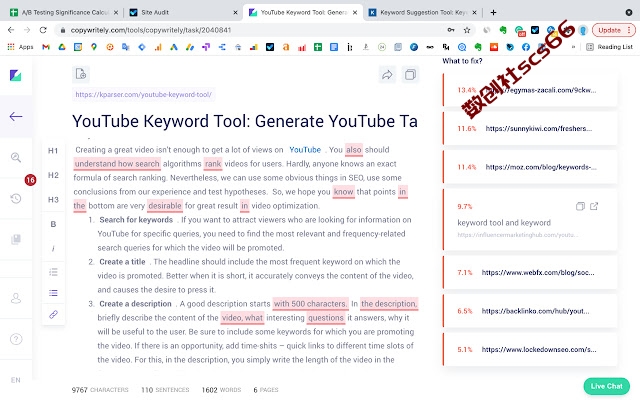Image resolution: width=640 pixels, height=400 pixels.
Task: Open the 9.7% match in new window
Action: 594,207
